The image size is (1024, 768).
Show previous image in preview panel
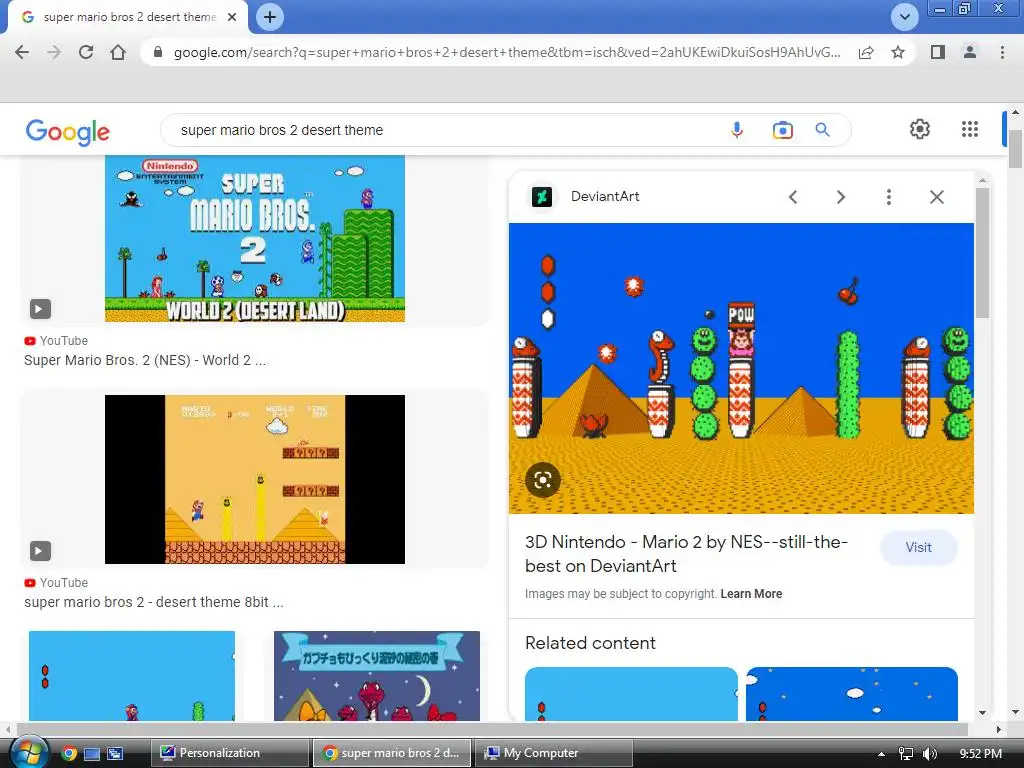pos(793,197)
